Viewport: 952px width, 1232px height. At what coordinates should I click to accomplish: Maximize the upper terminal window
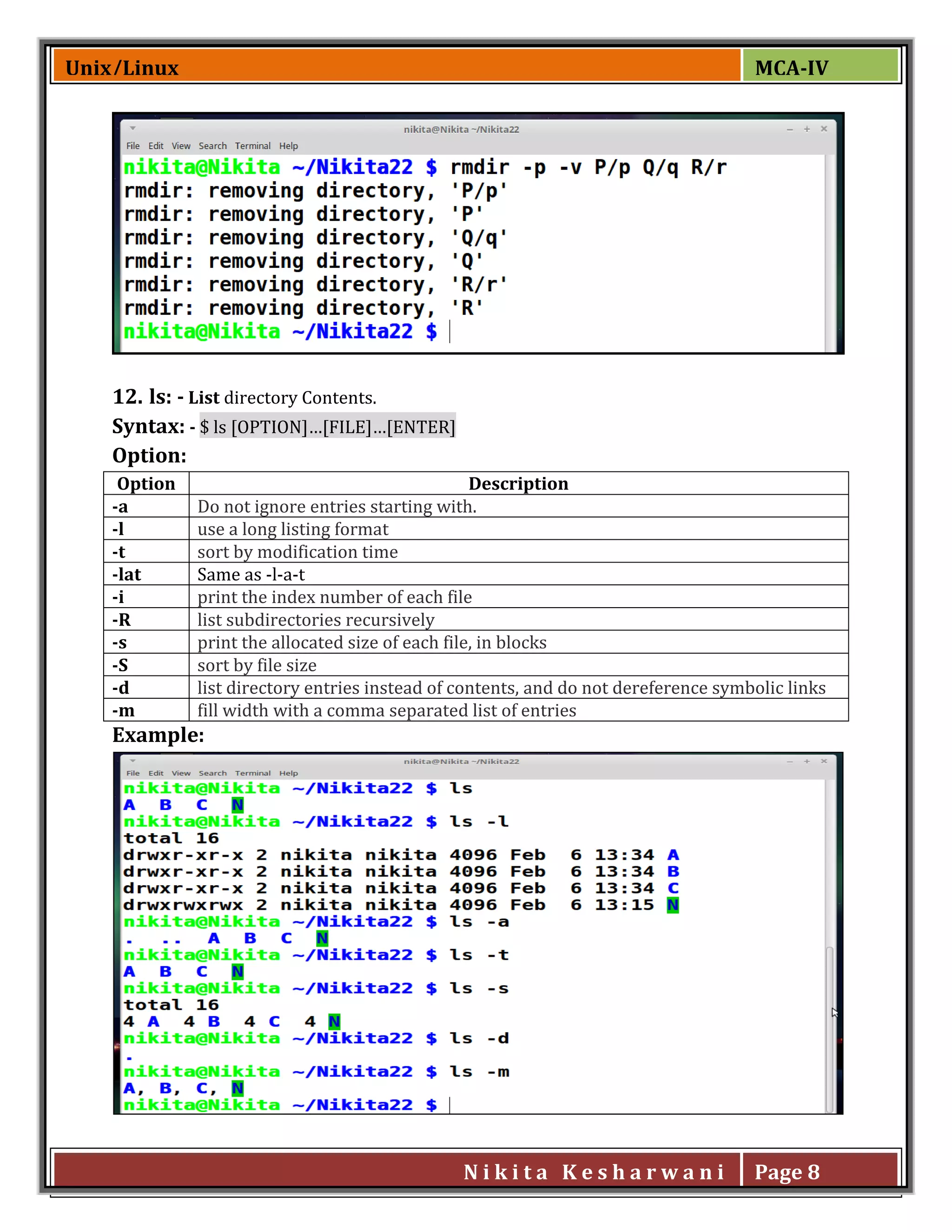click(807, 129)
